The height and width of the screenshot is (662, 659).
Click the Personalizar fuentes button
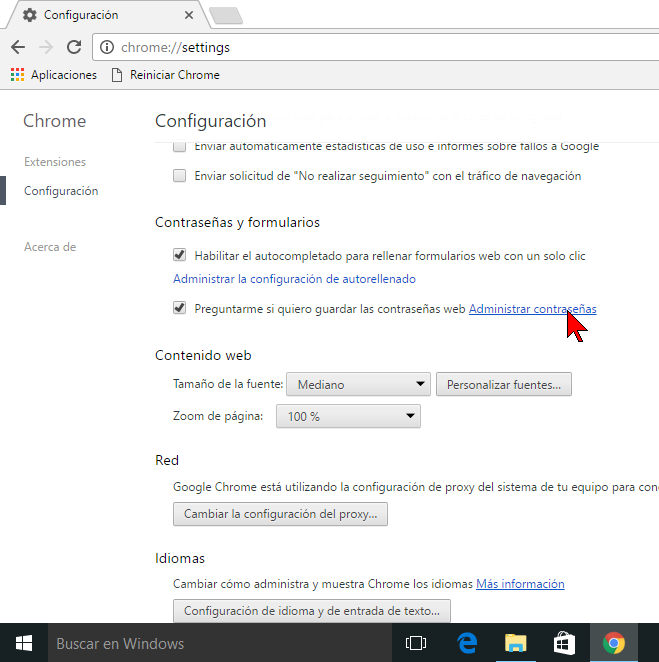[504, 384]
